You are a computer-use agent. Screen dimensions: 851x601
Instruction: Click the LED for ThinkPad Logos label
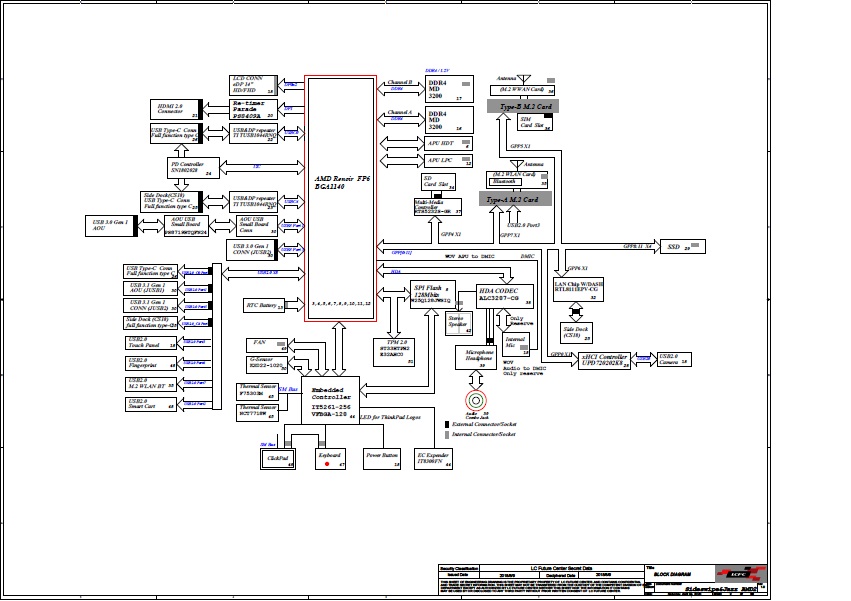pos(390,417)
